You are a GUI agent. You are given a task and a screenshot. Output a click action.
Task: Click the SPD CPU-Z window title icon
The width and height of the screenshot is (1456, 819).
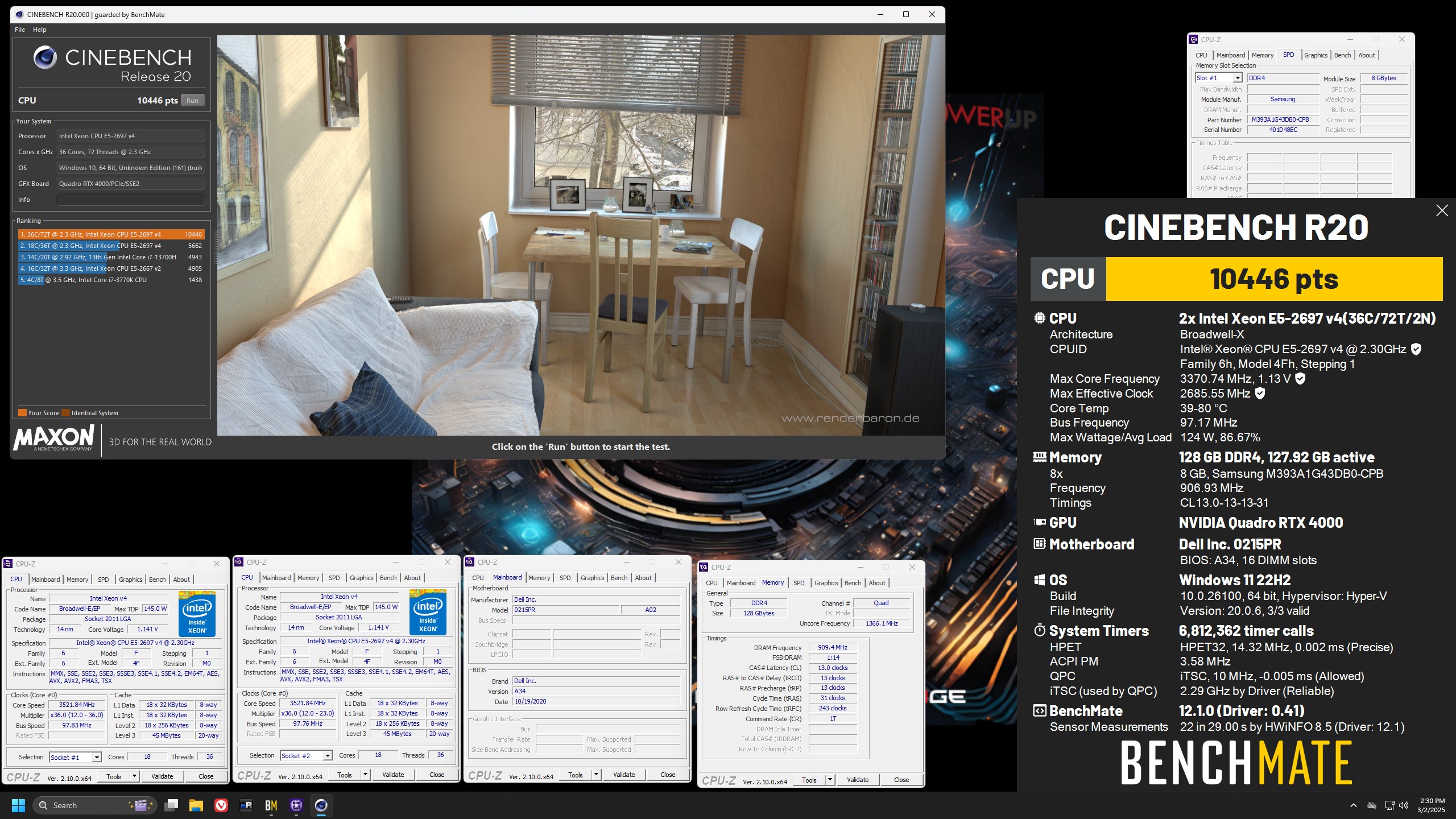click(x=1193, y=39)
